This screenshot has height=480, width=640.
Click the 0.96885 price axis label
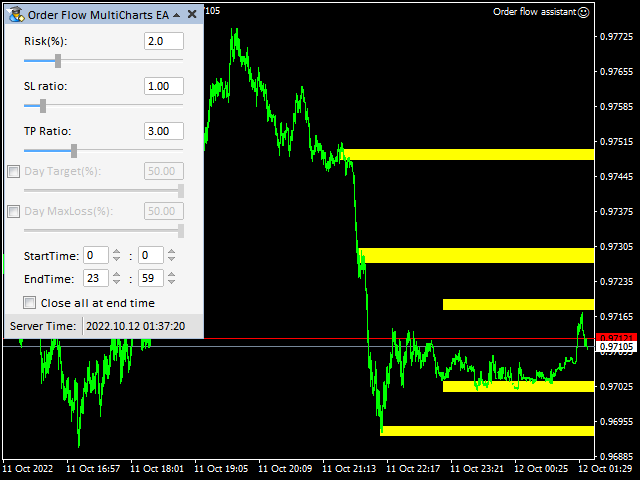coord(616,456)
